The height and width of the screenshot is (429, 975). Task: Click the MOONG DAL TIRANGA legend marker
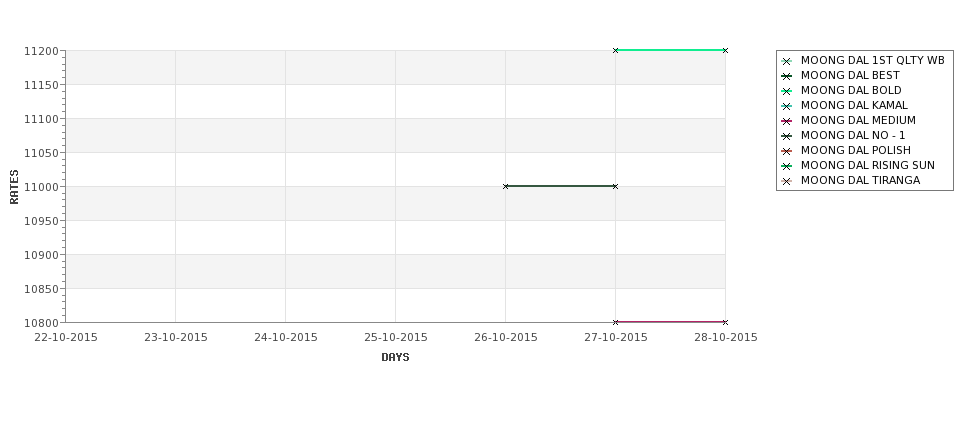click(x=787, y=181)
